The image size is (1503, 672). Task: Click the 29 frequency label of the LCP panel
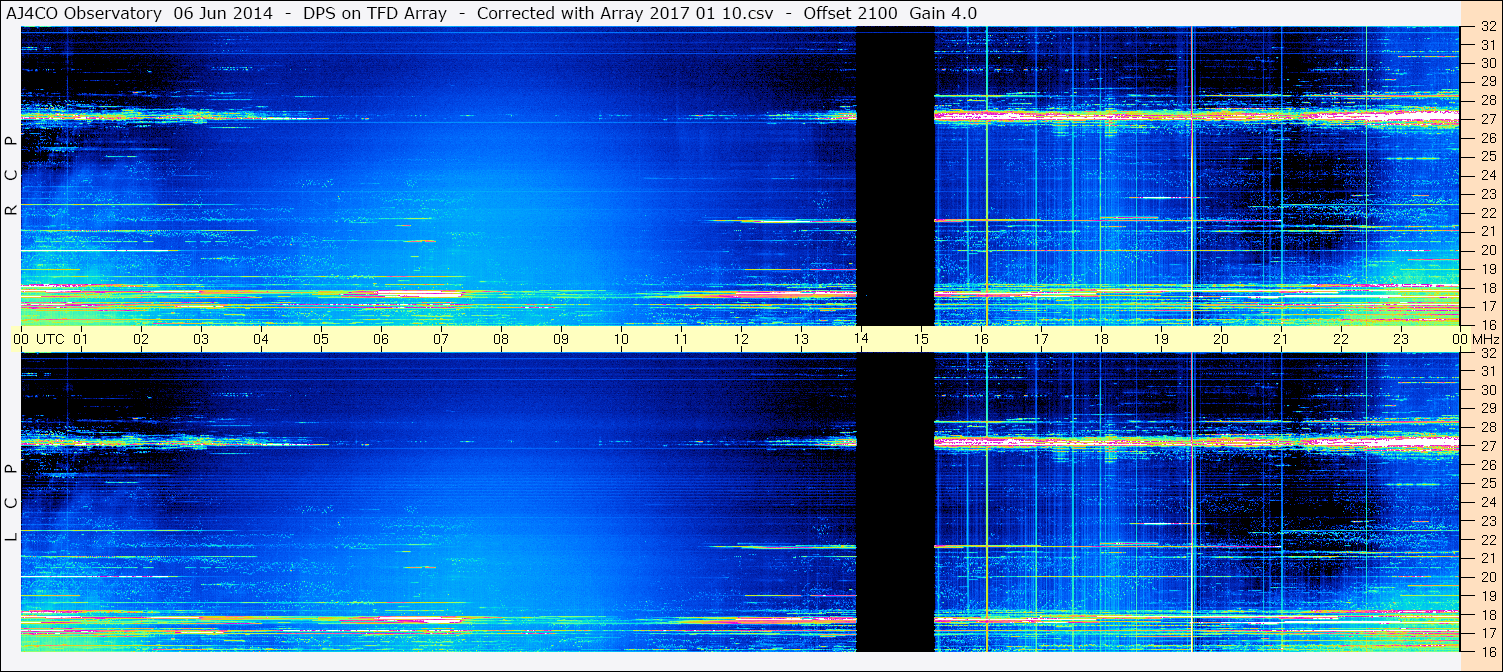coord(1487,409)
